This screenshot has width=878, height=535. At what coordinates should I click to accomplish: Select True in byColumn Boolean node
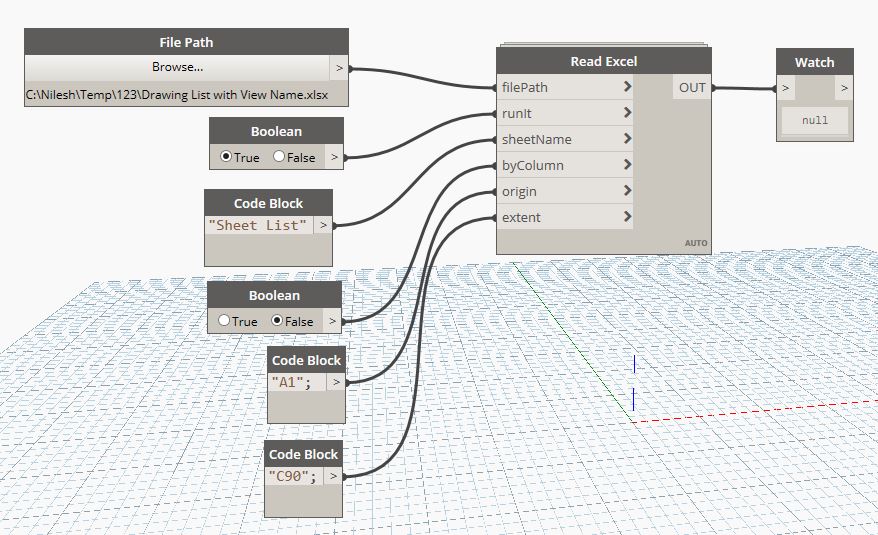pyautogui.click(x=224, y=320)
